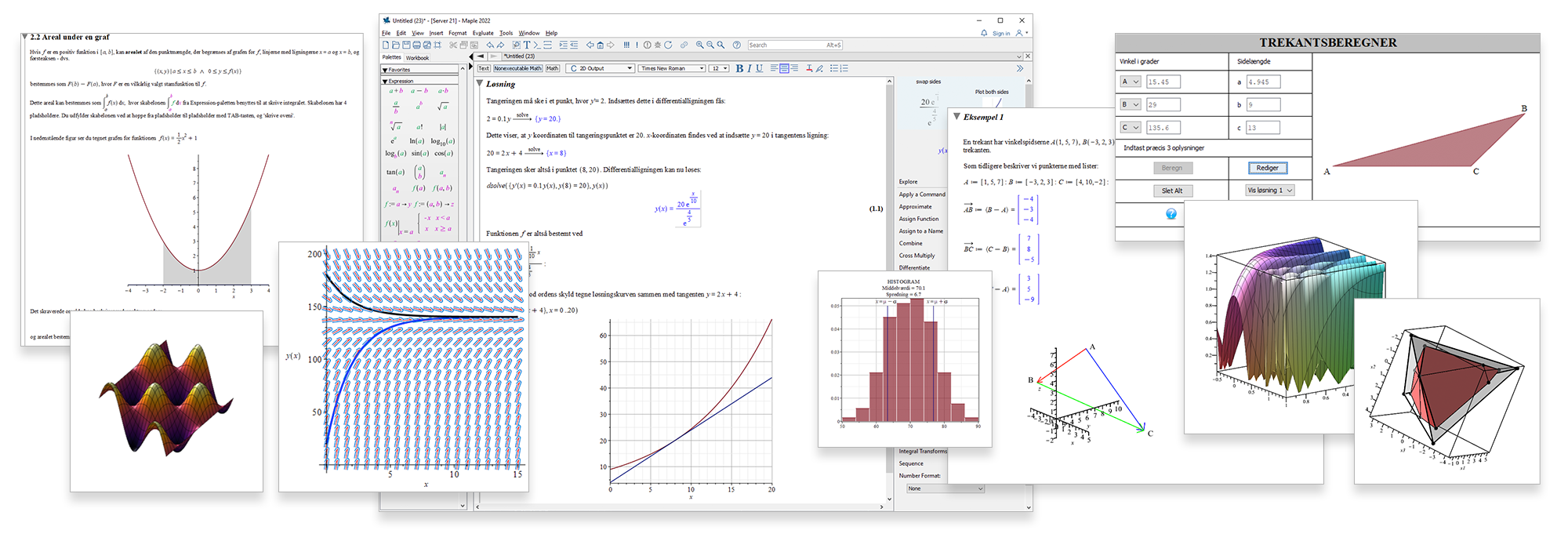
Task: Choose Apply a Command in context panel
Action: point(922,194)
